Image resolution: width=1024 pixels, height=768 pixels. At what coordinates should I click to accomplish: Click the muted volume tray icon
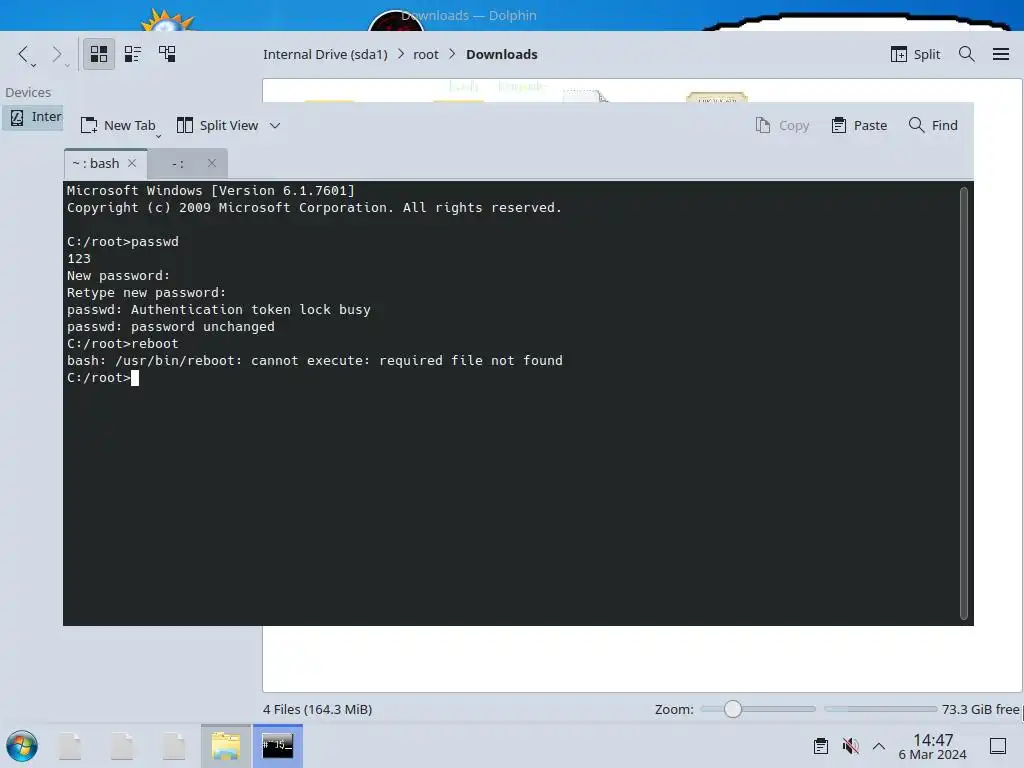pos(850,746)
